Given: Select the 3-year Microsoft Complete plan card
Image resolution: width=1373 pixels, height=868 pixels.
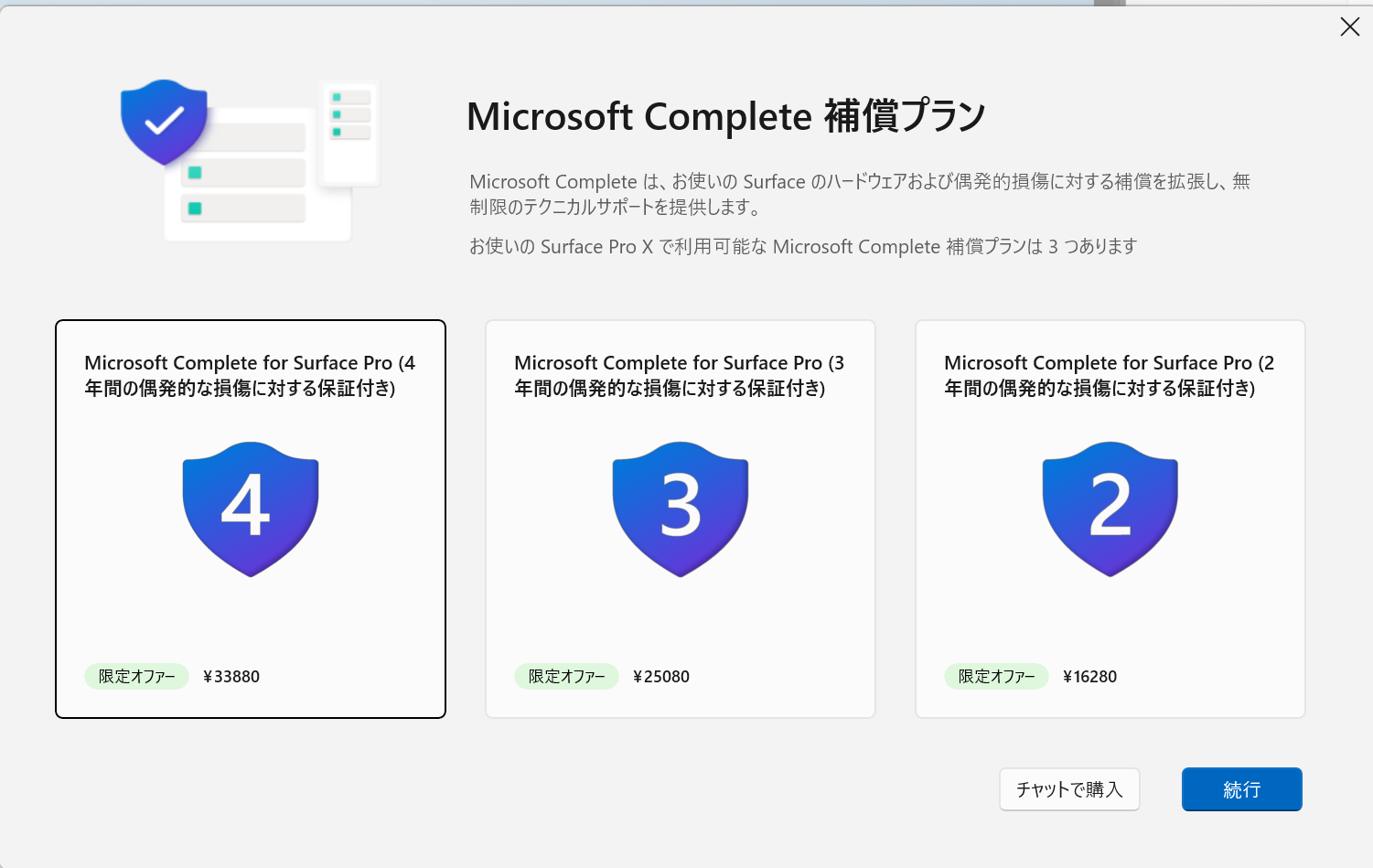Looking at the screenshot, I should (x=681, y=519).
